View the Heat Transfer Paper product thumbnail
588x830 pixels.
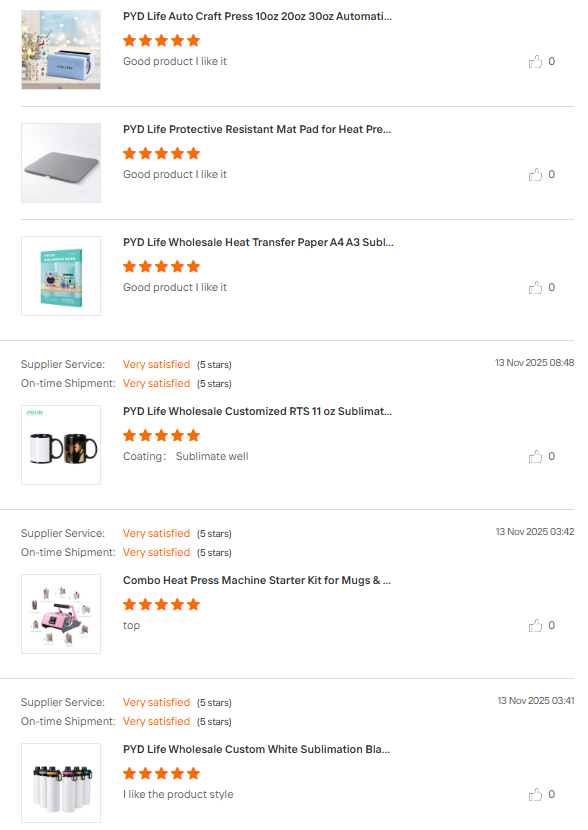(61, 276)
